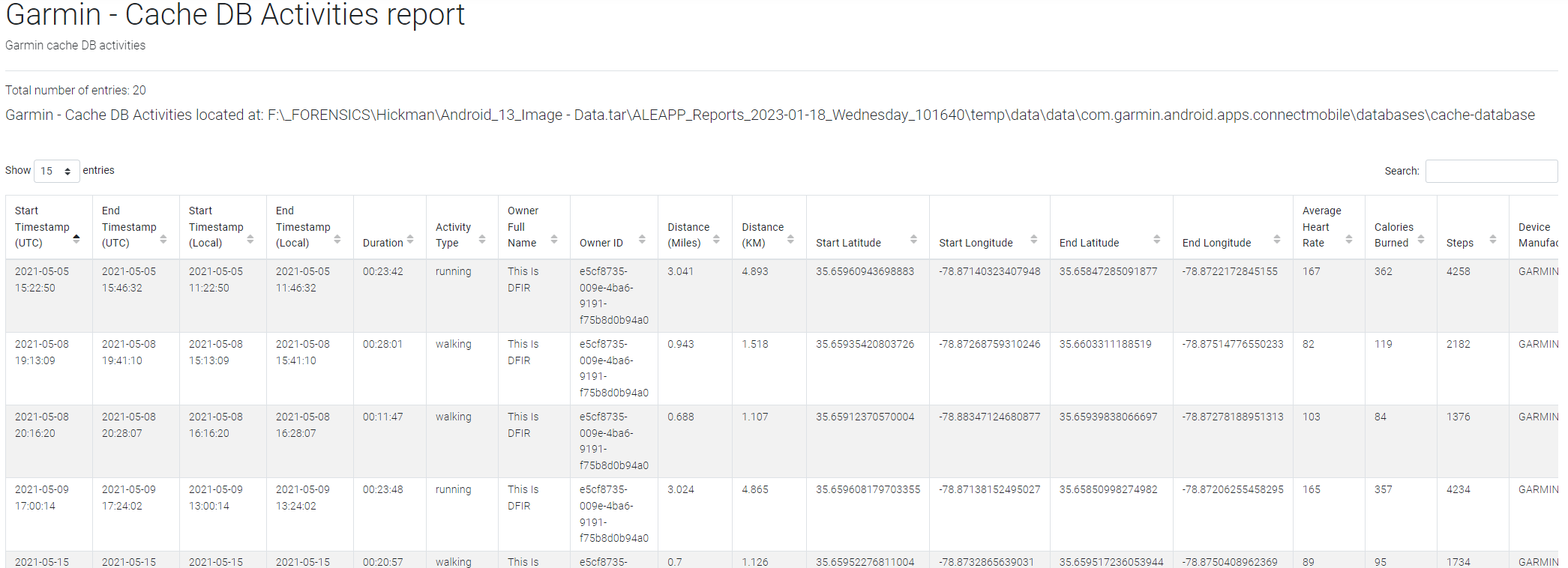The height and width of the screenshot is (568, 1568).
Task: Click heart rate value 82
Action: [x=1308, y=344]
